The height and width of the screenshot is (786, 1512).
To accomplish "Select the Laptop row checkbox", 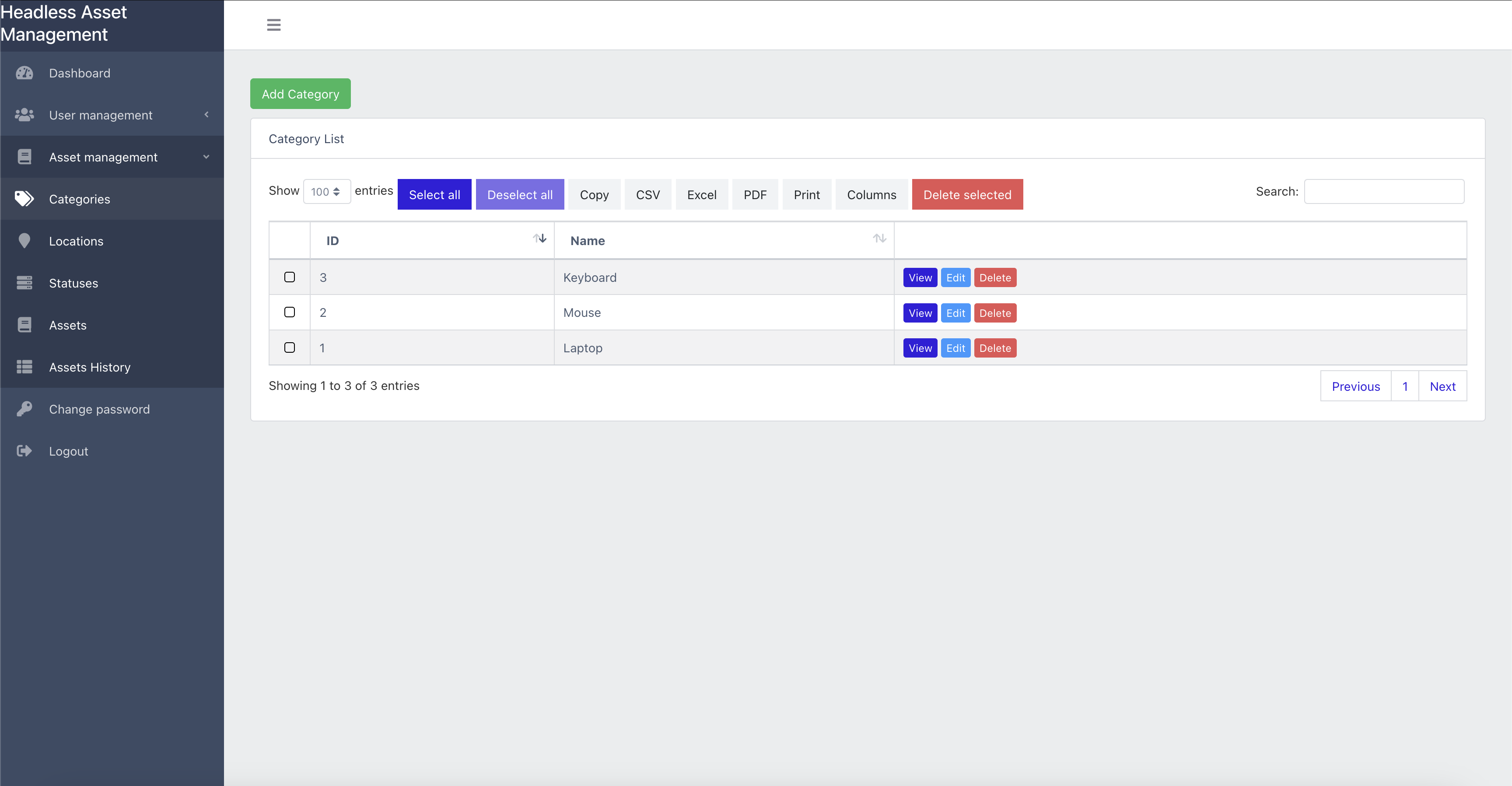I will pyautogui.click(x=289, y=347).
